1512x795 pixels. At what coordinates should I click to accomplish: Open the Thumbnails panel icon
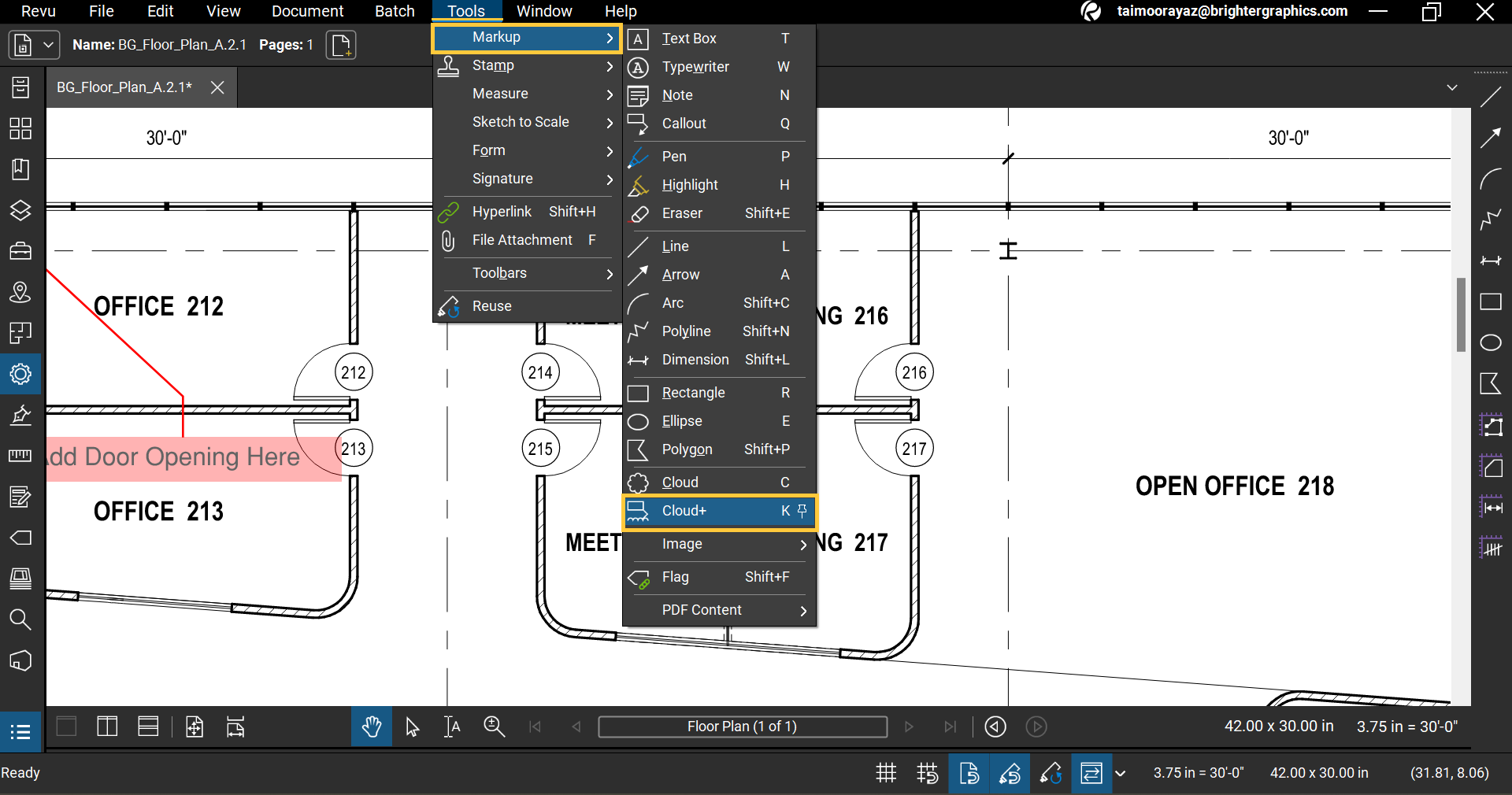[20, 128]
